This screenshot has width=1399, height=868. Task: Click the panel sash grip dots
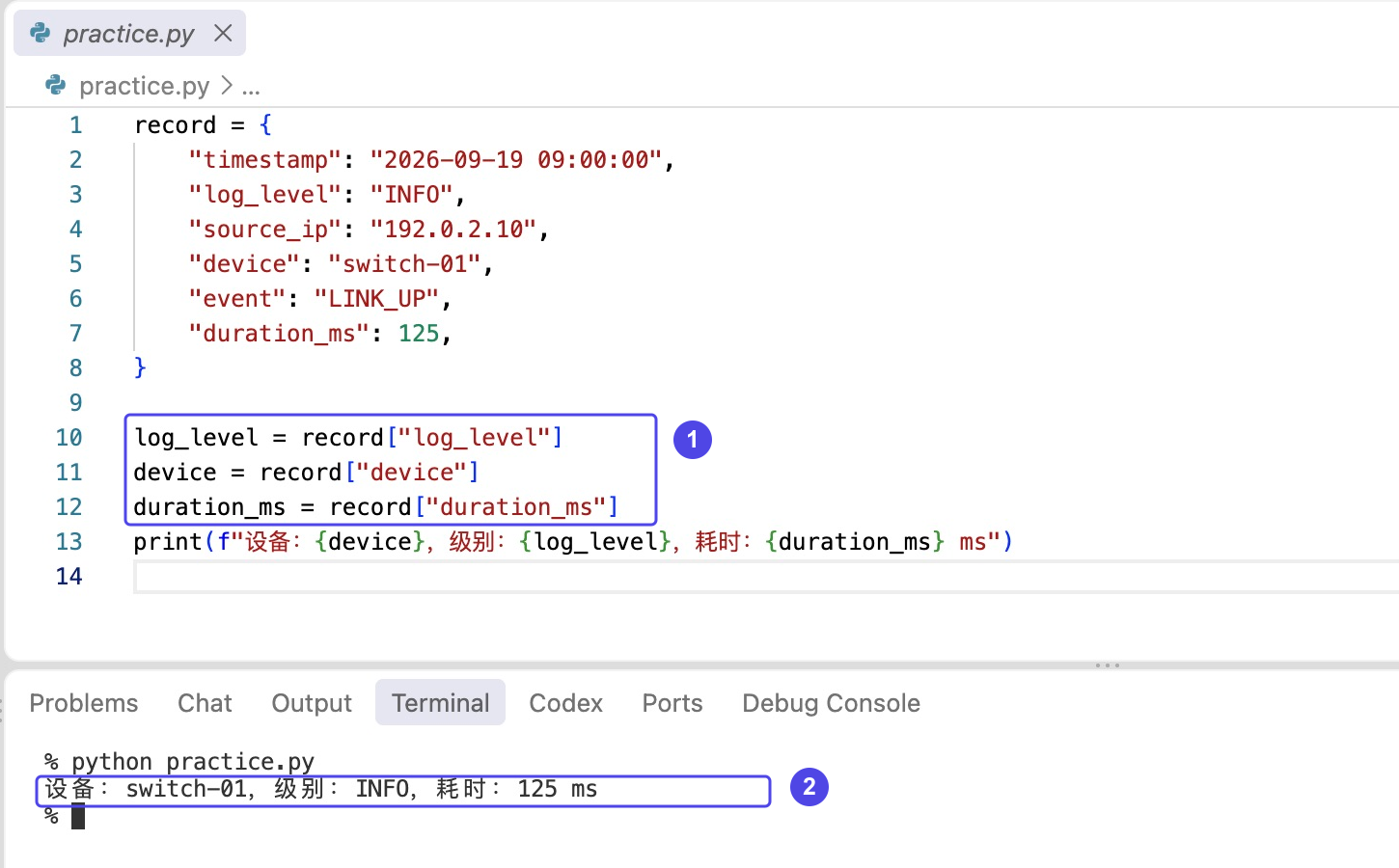(1107, 665)
